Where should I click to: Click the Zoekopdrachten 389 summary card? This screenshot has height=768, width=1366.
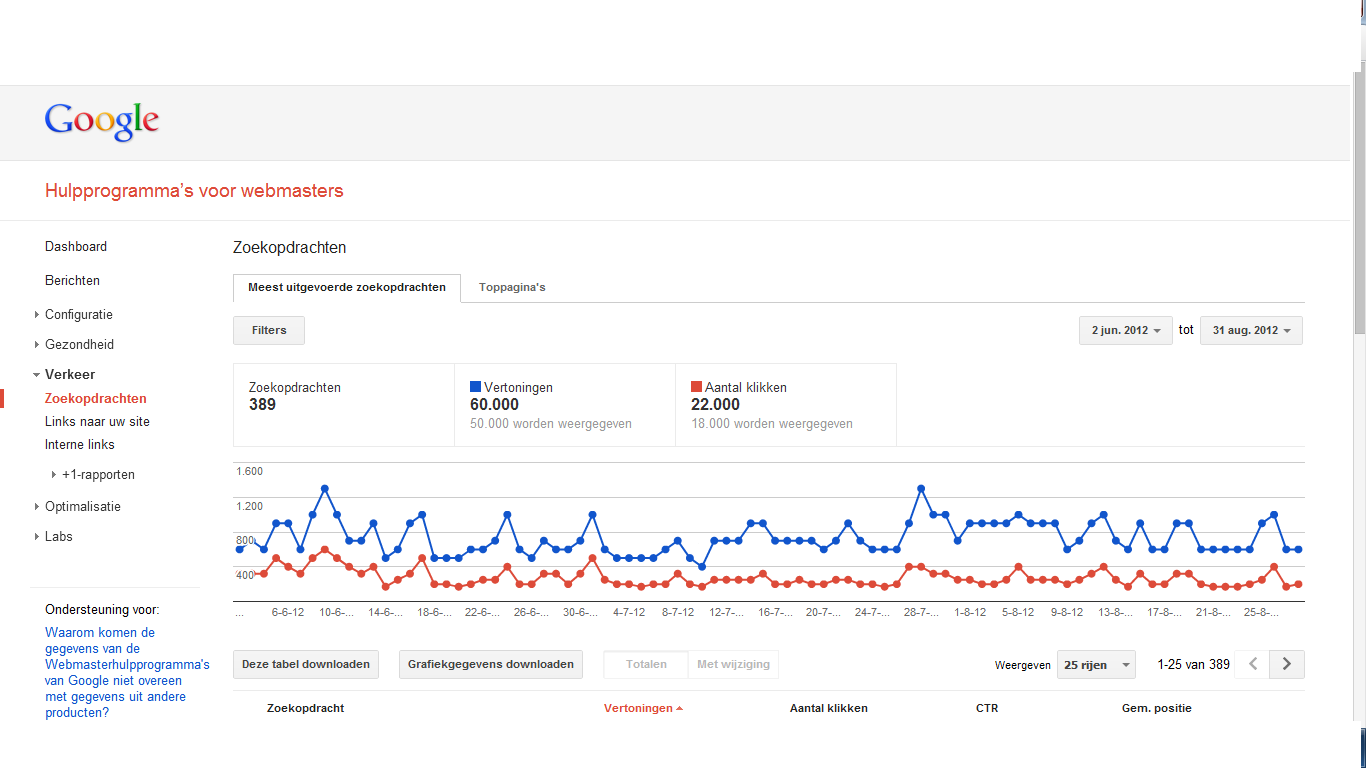point(344,404)
